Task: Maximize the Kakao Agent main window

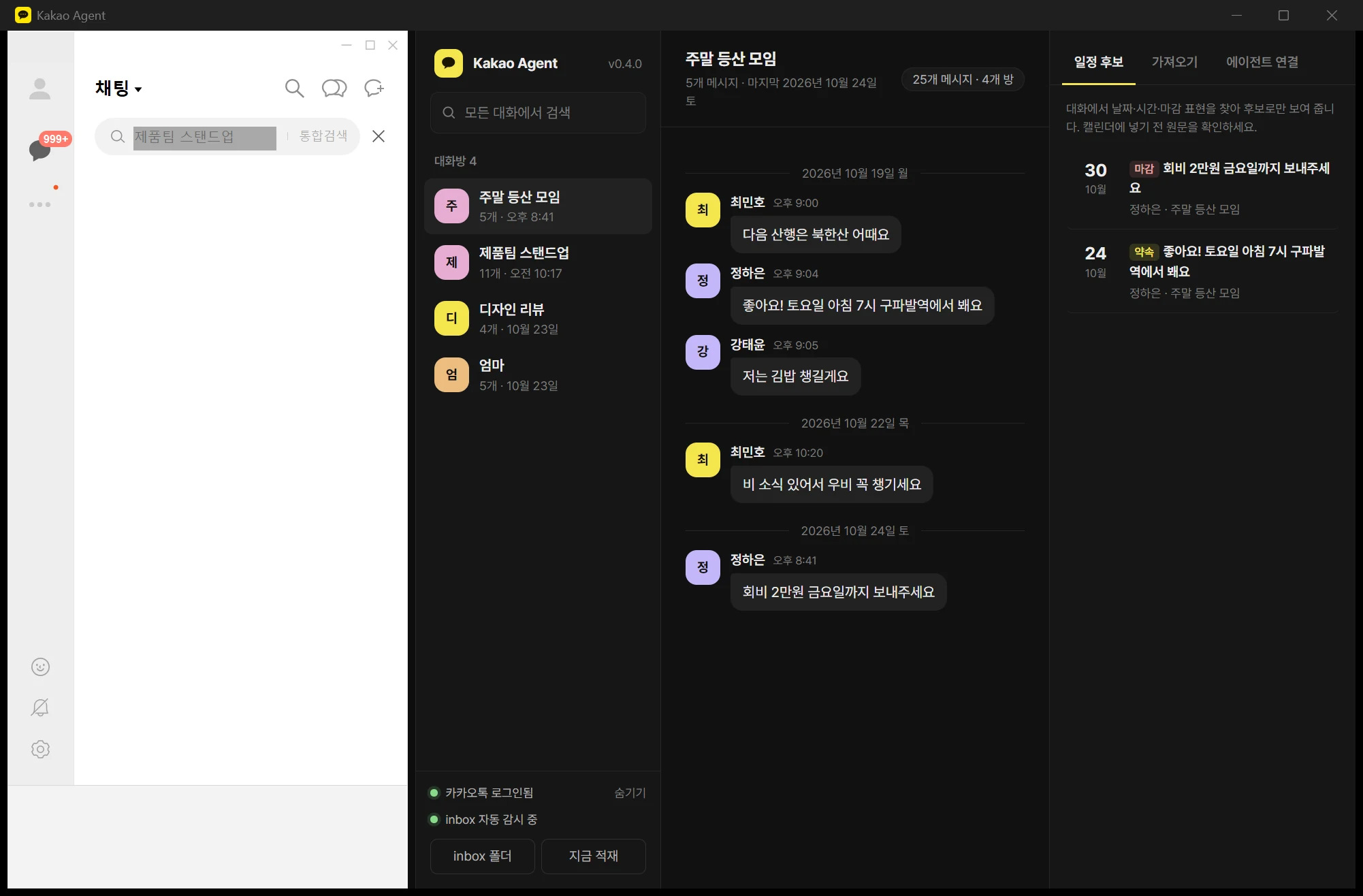Action: [1283, 15]
